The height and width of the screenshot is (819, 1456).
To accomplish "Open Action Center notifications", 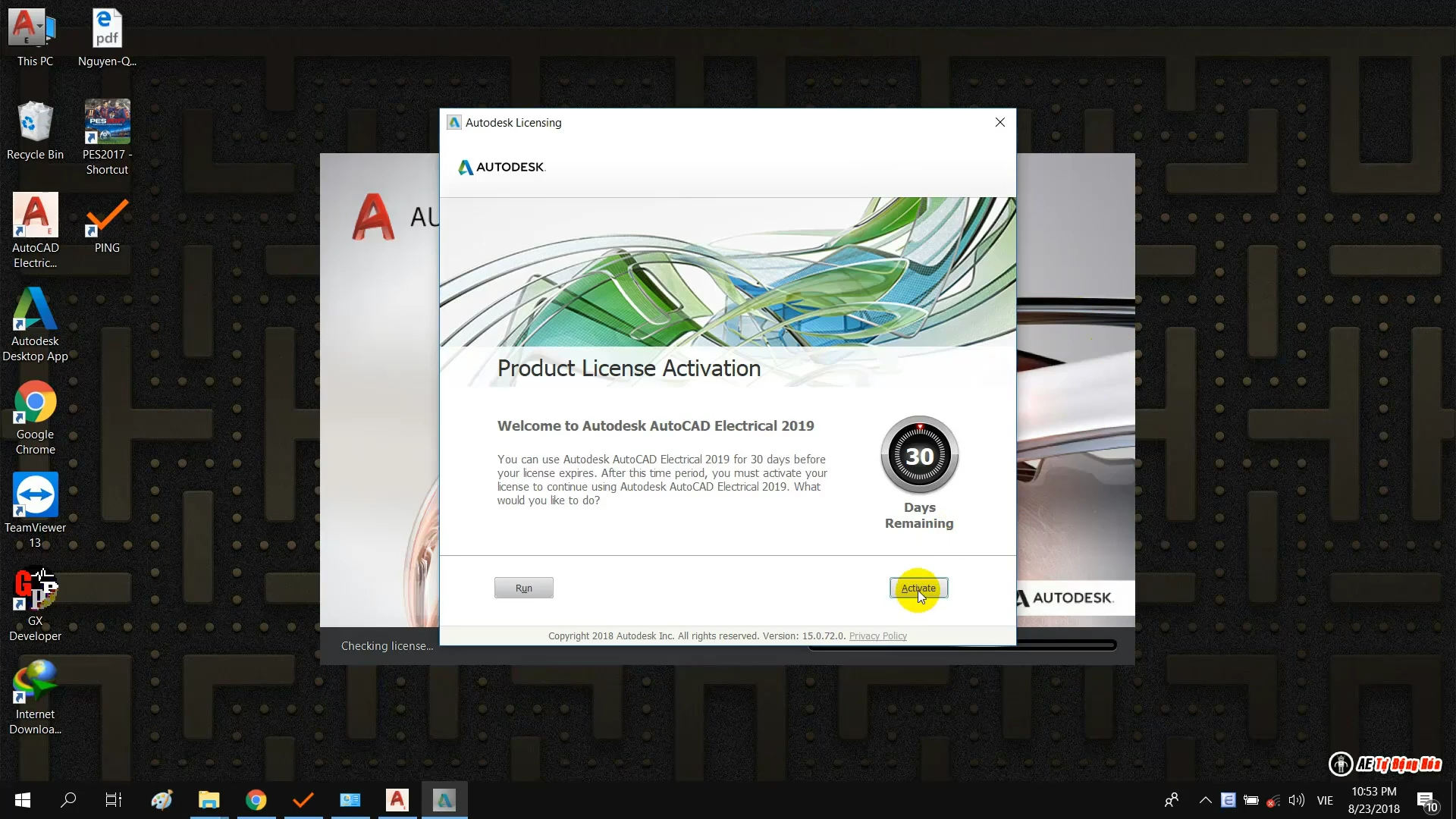I will tap(1427, 801).
